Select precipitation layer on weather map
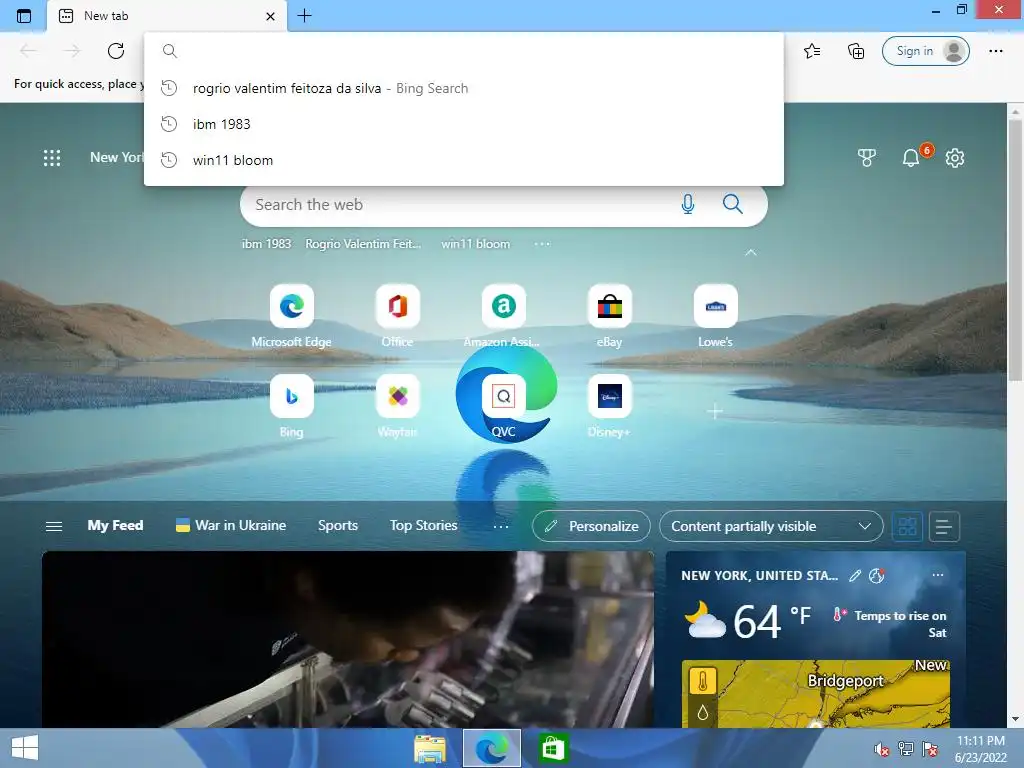The width and height of the screenshot is (1024, 768). 703,712
